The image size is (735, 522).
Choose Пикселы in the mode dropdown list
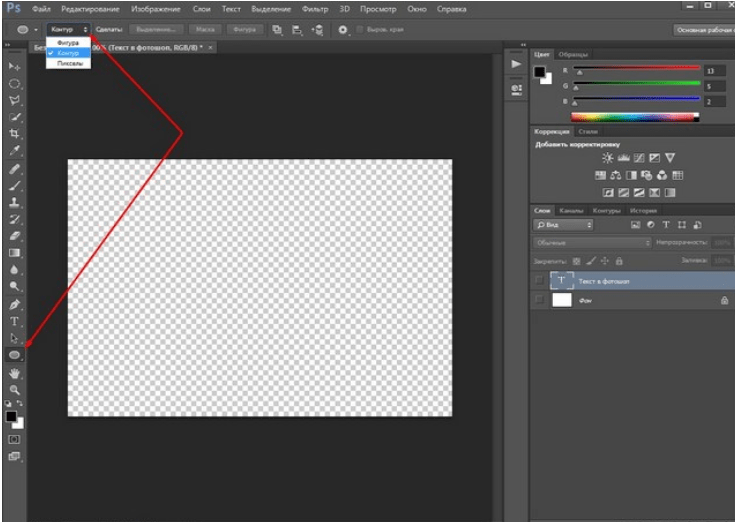pos(70,63)
